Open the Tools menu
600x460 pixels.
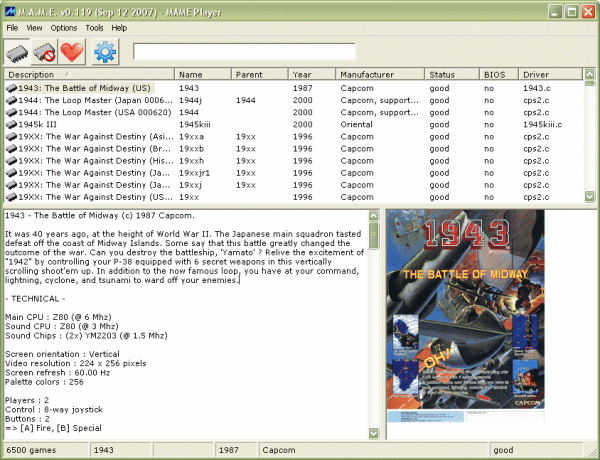click(94, 28)
